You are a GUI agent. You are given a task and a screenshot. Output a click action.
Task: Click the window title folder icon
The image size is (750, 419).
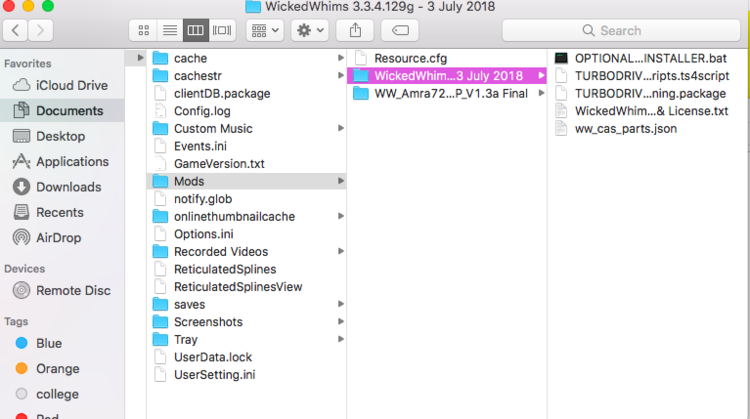[253, 7]
